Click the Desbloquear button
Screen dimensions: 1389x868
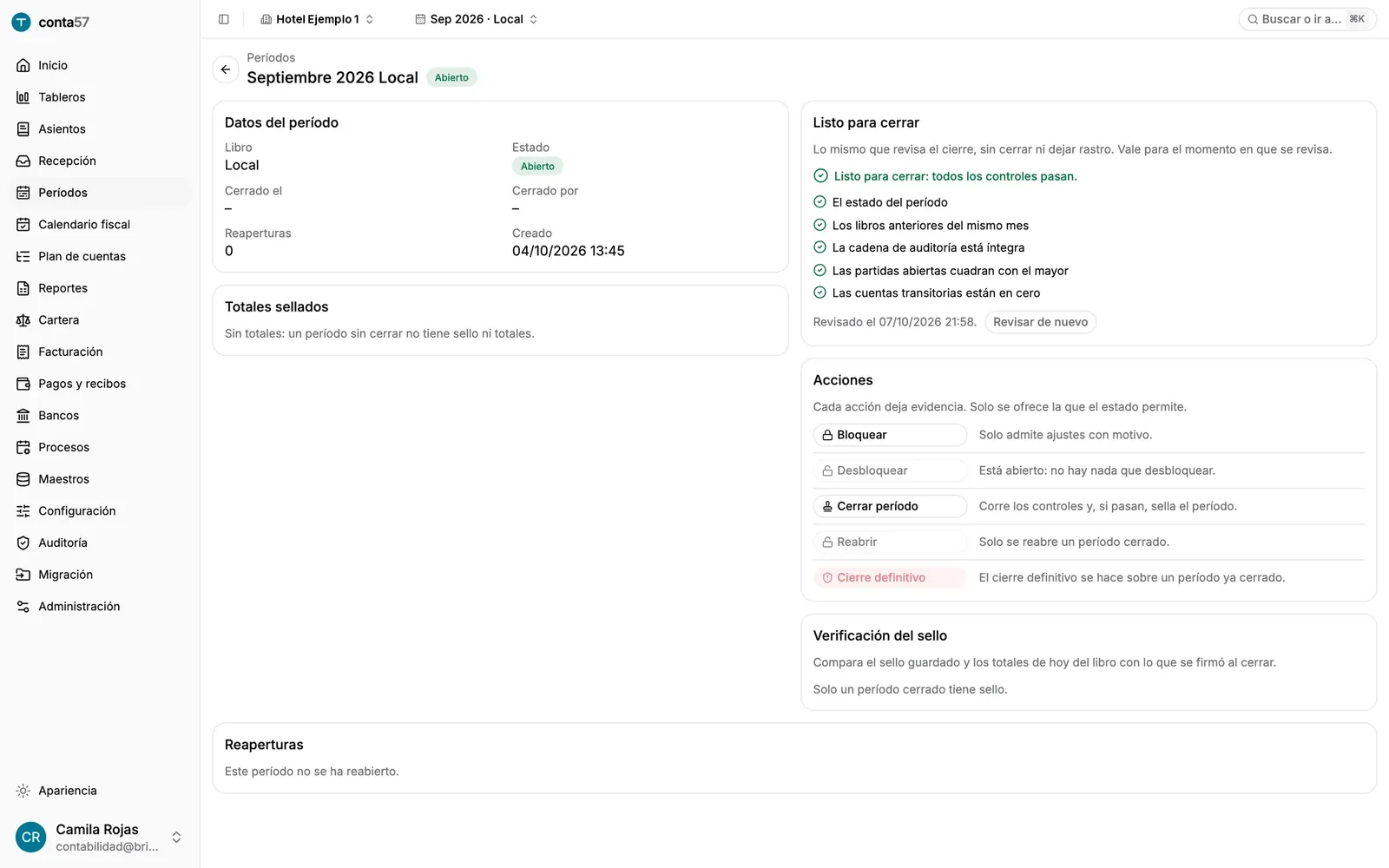point(890,470)
